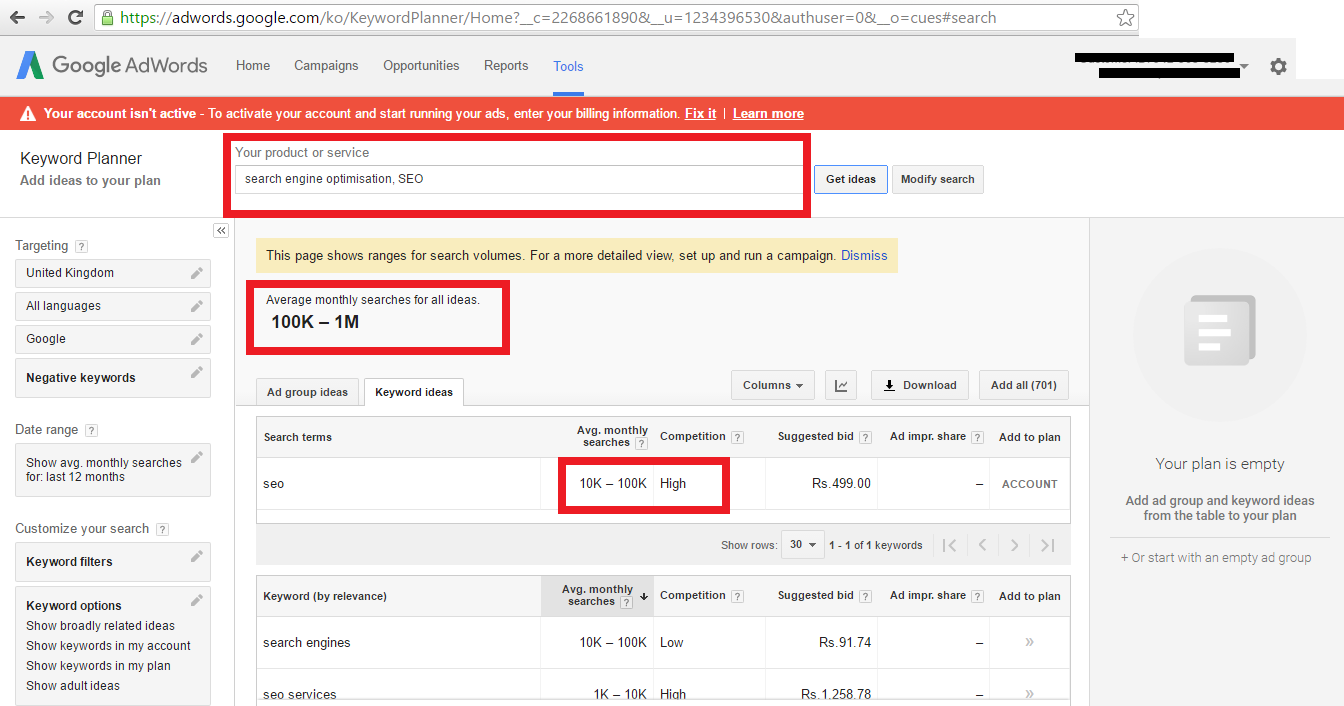Open the Reports menu
Screen dimensions: 1344x706
506,66
